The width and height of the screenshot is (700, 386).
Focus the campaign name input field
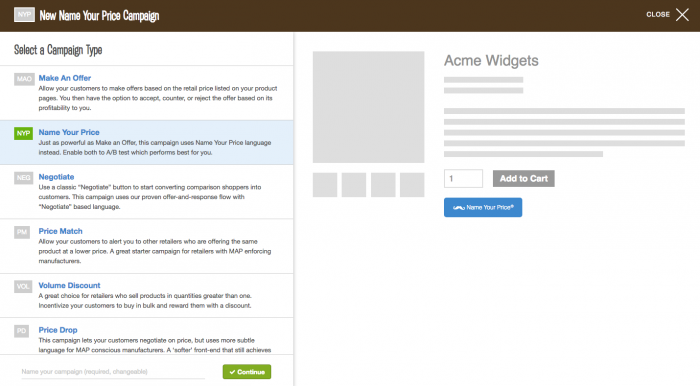[x=113, y=371]
